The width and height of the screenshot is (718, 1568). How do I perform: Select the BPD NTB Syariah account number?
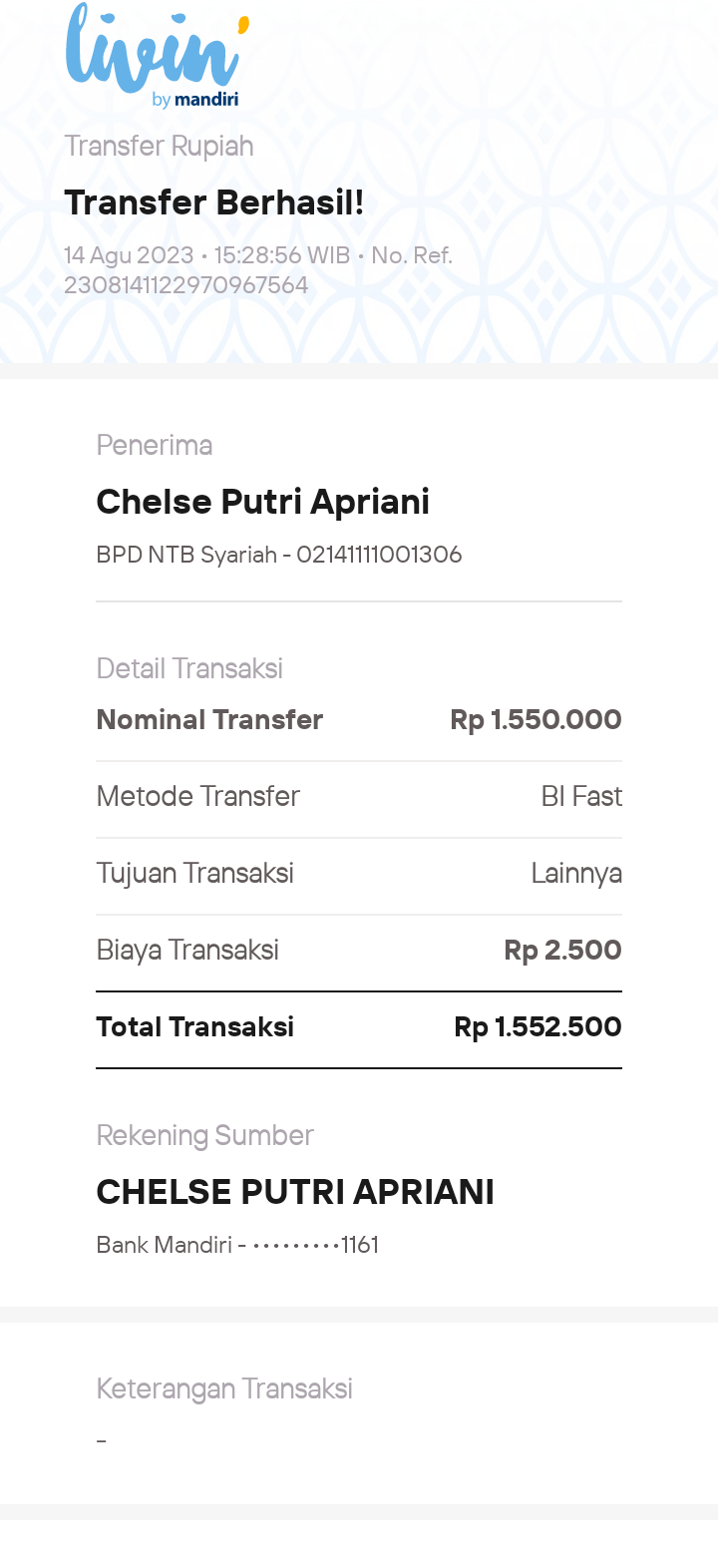(x=278, y=555)
